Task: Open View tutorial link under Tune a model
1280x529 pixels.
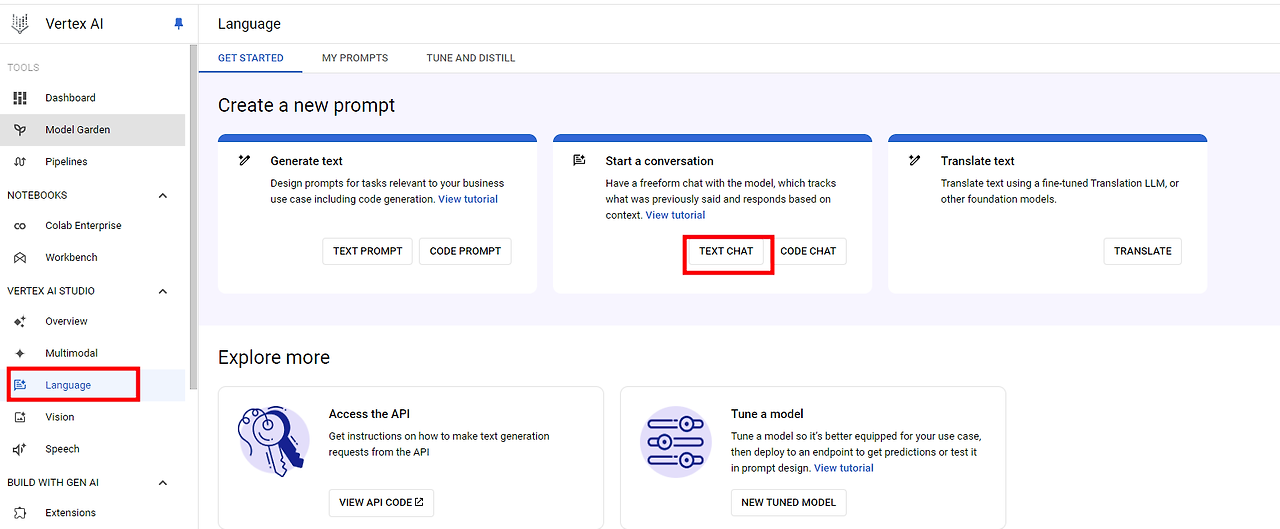Action: coord(844,468)
